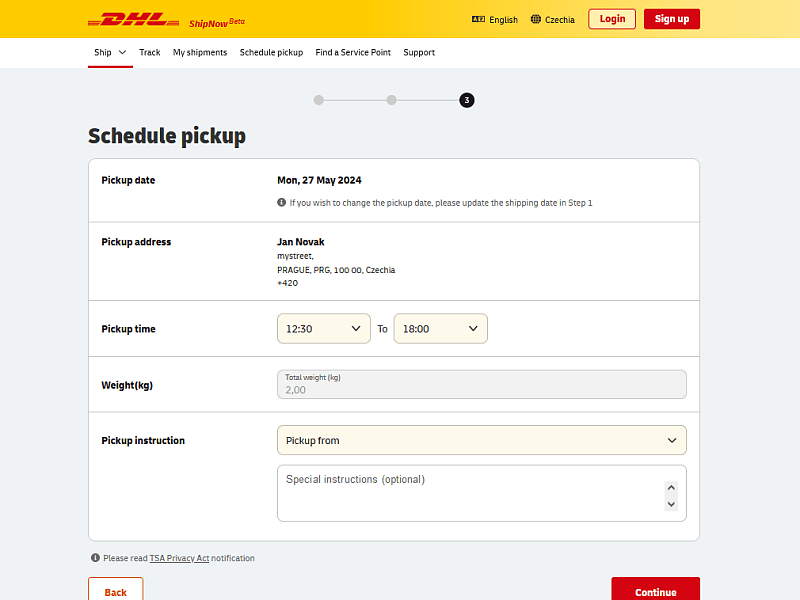Expand the Pickup instruction dropdown
The width and height of the screenshot is (800, 600).
(x=481, y=440)
